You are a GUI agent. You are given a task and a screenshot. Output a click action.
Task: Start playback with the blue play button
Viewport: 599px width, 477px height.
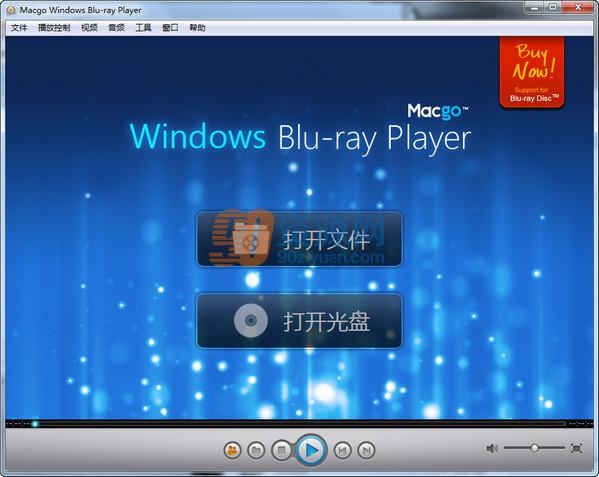pyautogui.click(x=311, y=450)
